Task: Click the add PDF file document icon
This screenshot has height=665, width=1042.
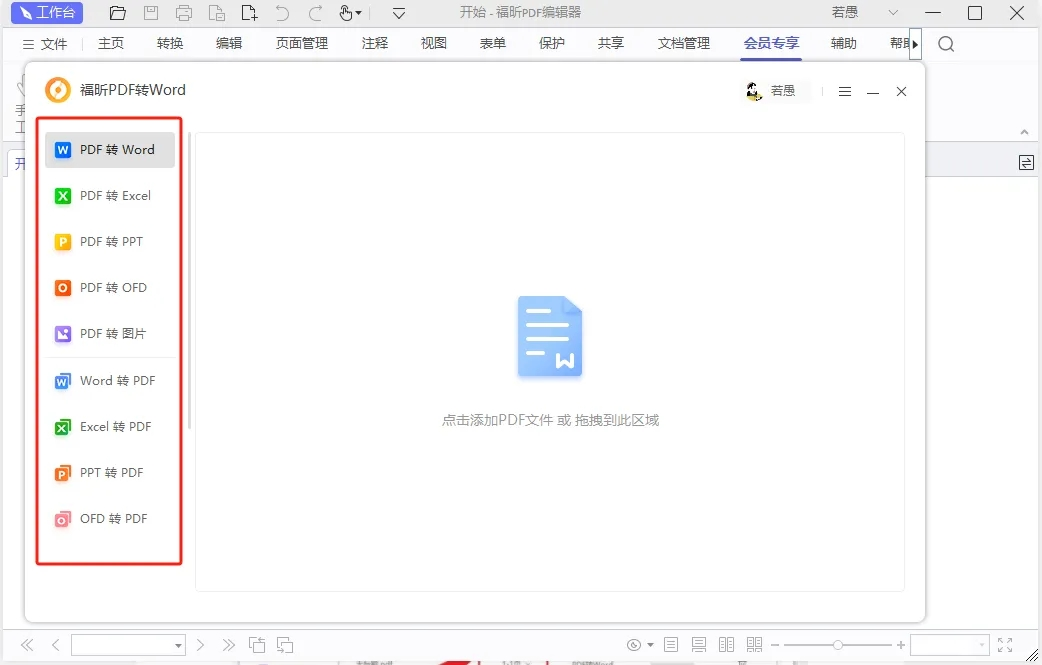Action: tap(550, 337)
